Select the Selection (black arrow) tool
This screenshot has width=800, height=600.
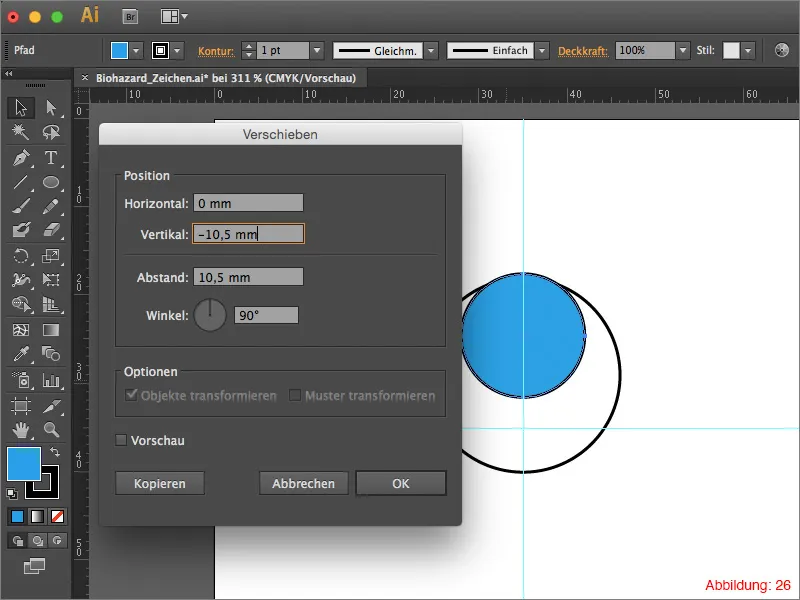21,108
